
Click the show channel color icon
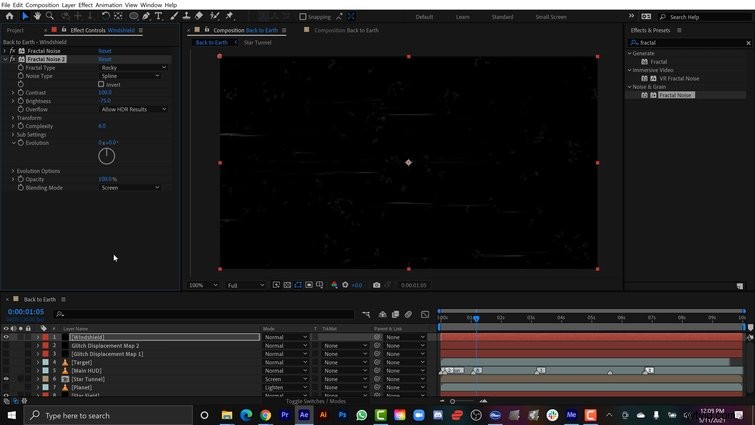(334, 285)
